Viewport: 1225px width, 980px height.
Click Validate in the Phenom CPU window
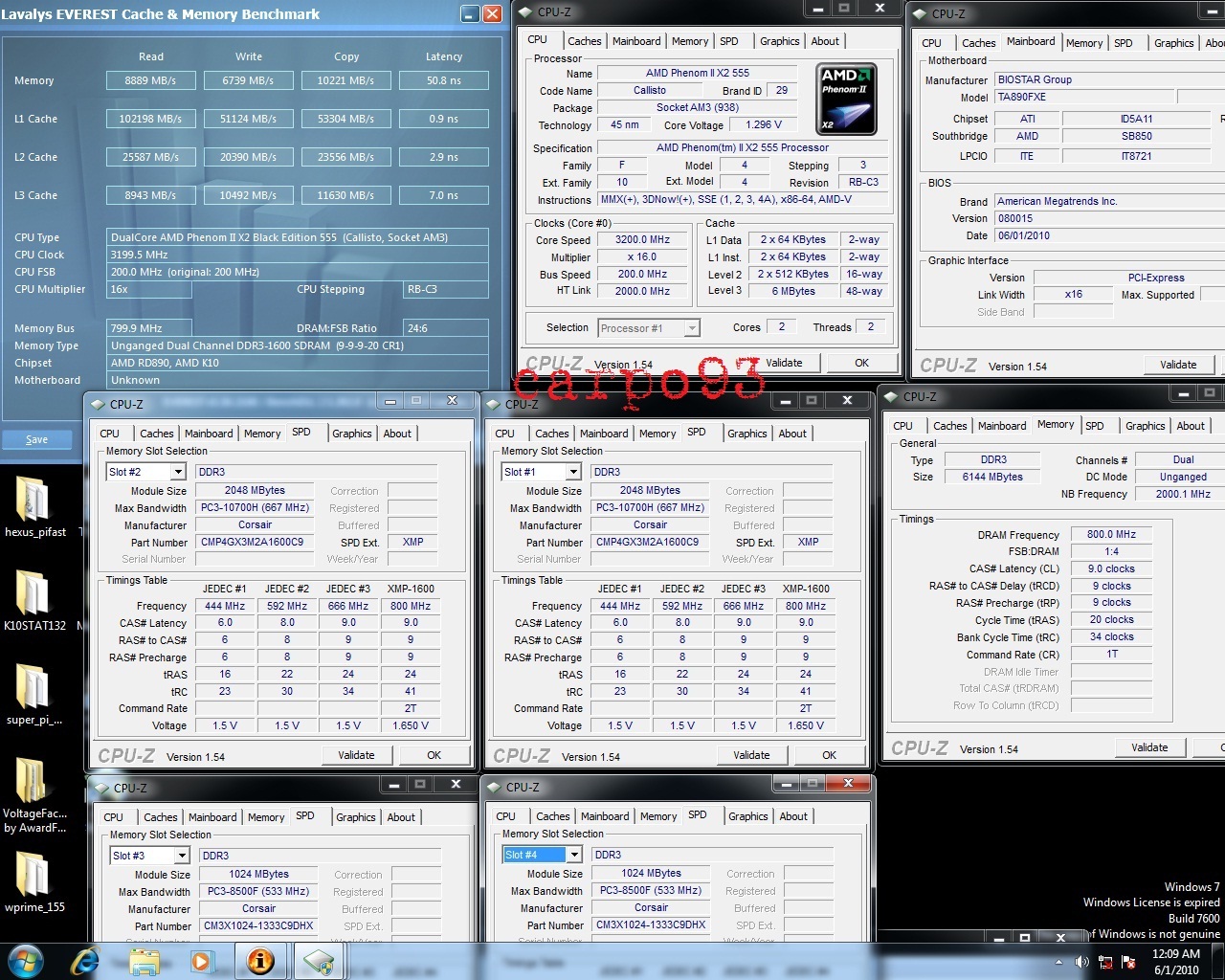(784, 363)
